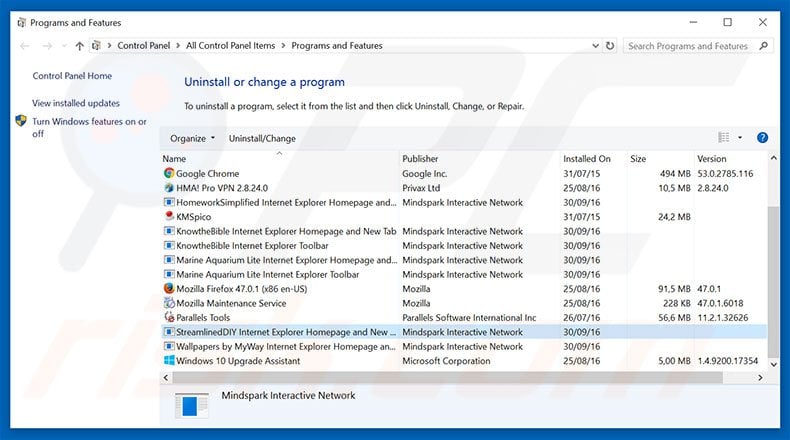Click the Mozilla Firefox 47.0.1 icon
Viewport: 790px width, 440px height.
(x=169, y=289)
